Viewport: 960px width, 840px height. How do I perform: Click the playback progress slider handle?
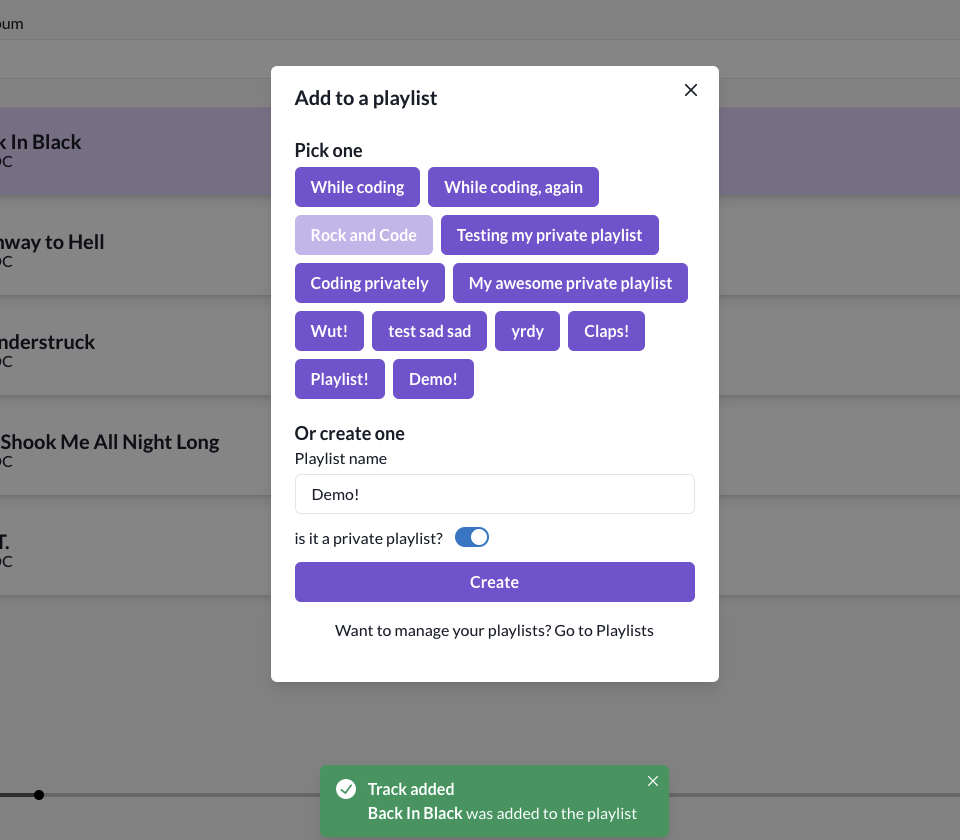(x=39, y=795)
